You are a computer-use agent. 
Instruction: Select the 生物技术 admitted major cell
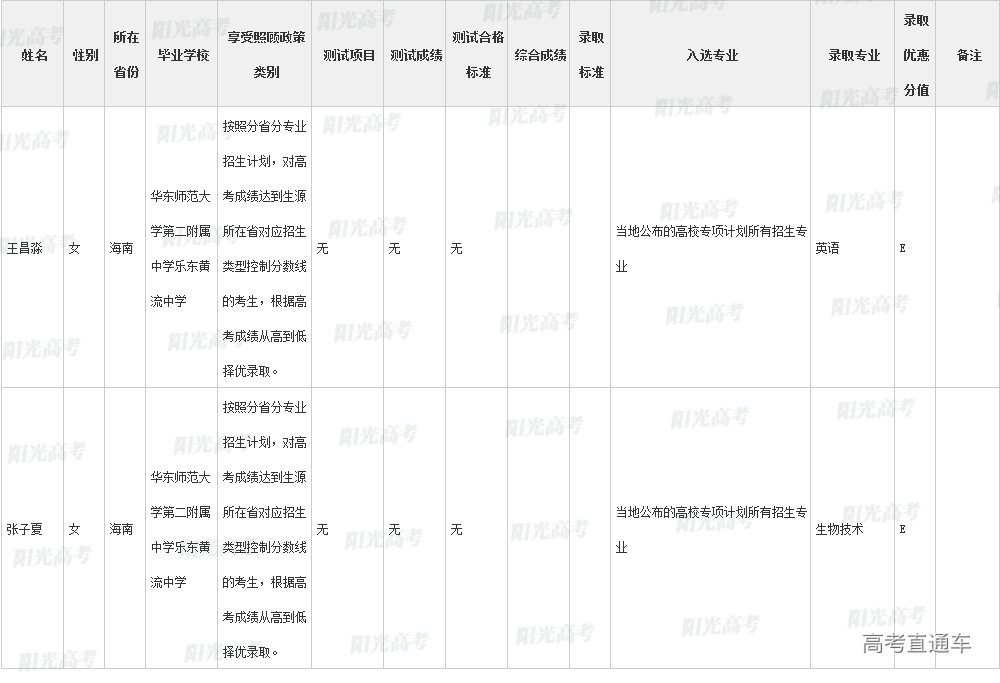tap(839, 529)
